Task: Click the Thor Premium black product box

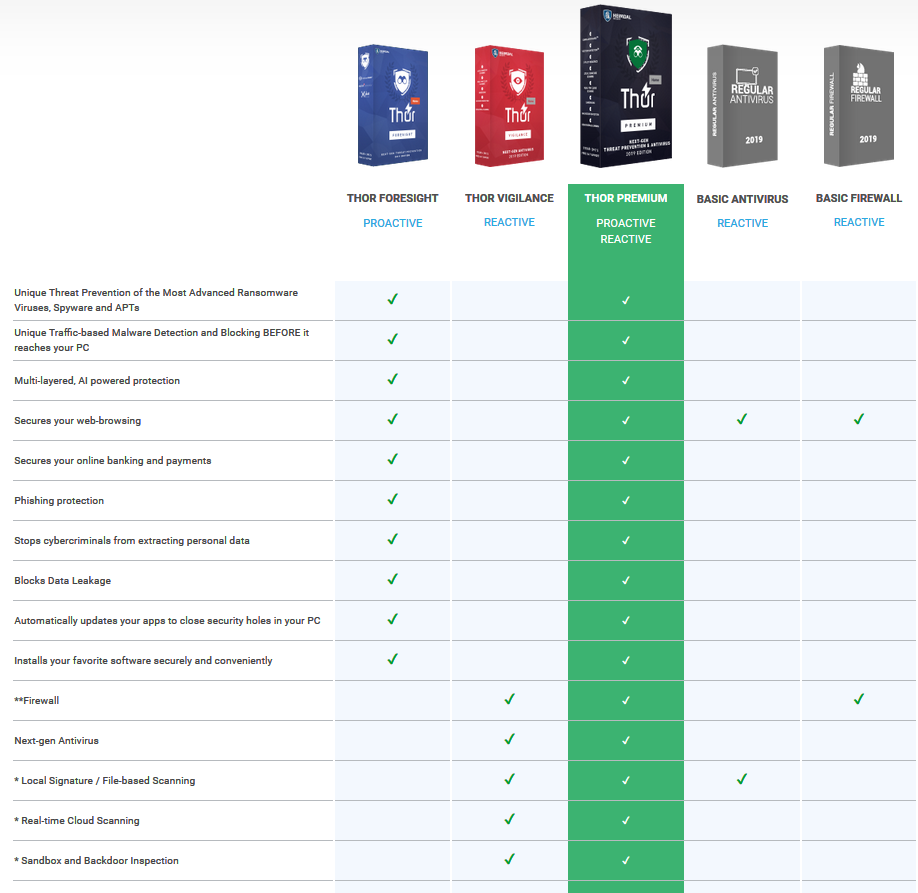Action: [626, 88]
